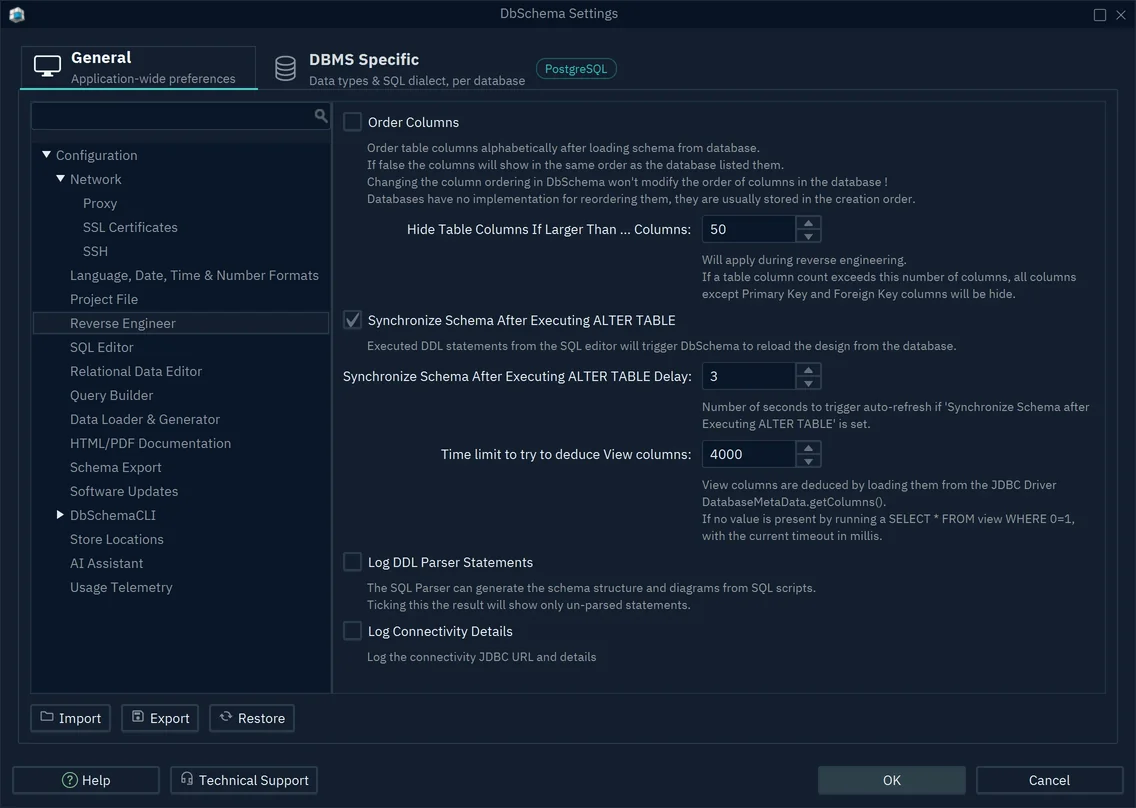The image size is (1136, 808).
Task: Click the search magnifier icon in settings filter
Action: click(x=321, y=115)
